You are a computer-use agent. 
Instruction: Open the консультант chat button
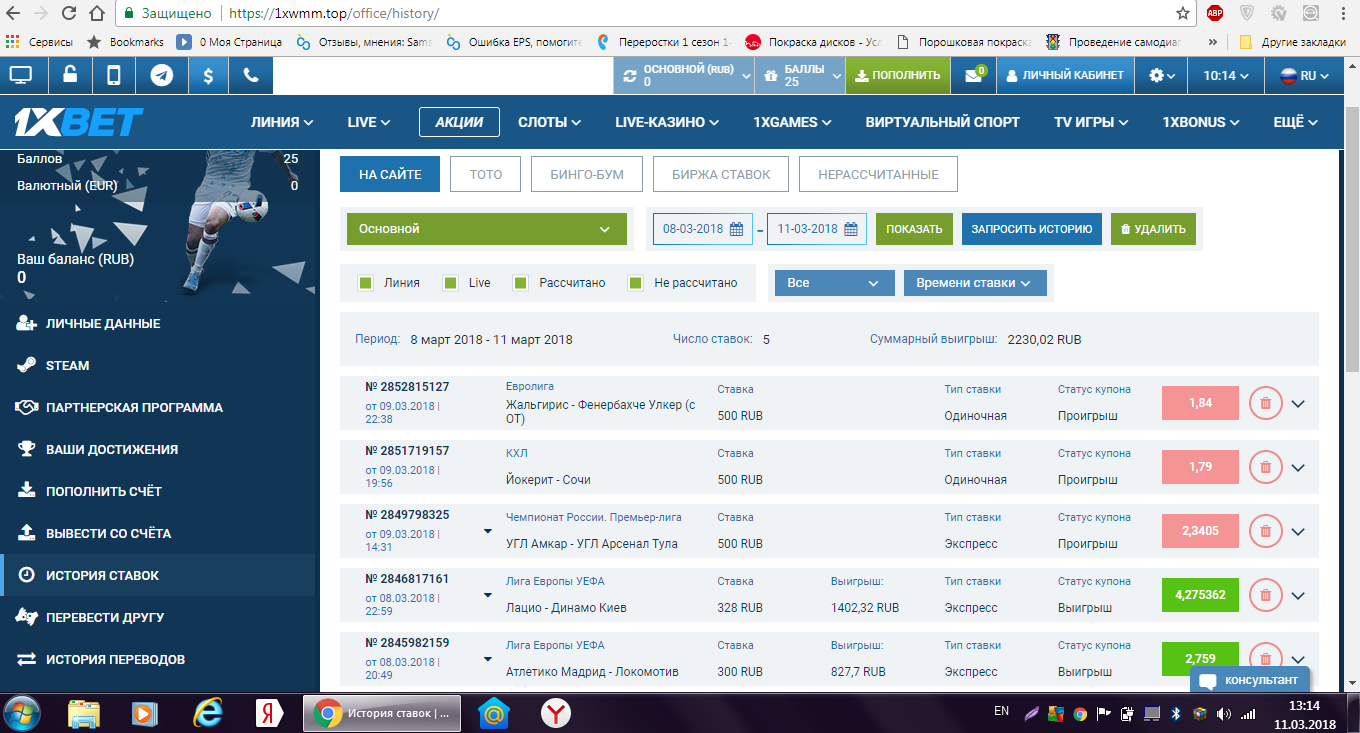[1250, 680]
